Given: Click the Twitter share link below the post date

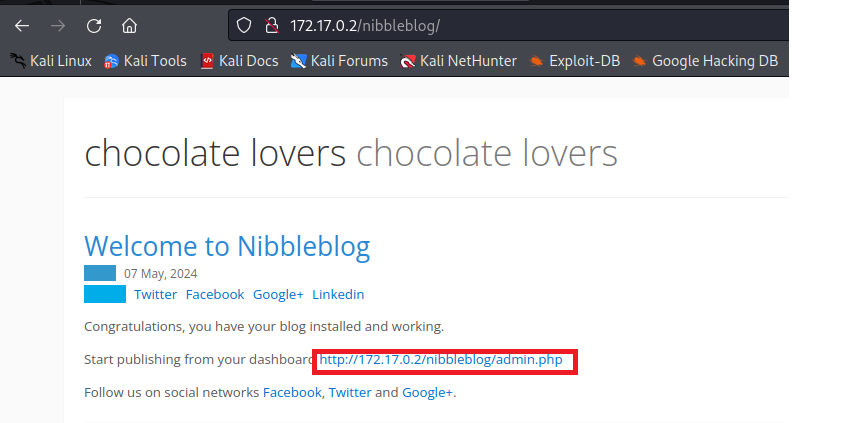Looking at the screenshot, I should pos(155,294).
